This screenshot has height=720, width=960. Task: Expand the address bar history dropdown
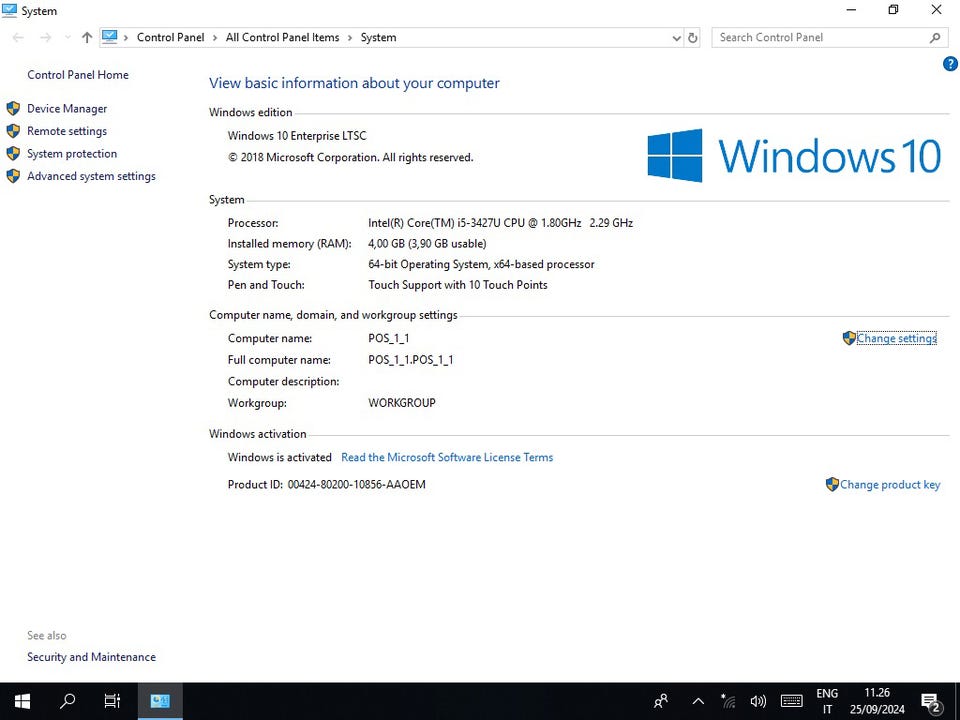point(677,38)
